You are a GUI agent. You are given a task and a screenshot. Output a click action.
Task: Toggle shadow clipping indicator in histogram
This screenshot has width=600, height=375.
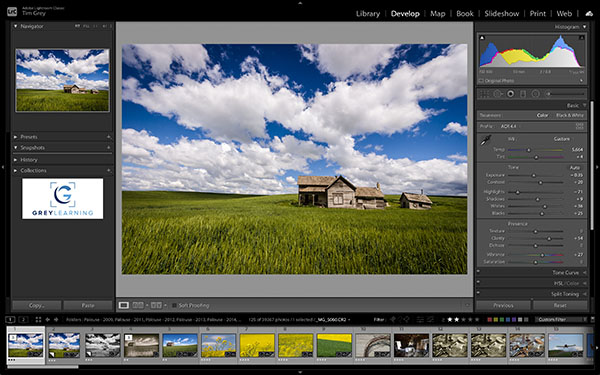pyautogui.click(x=482, y=38)
